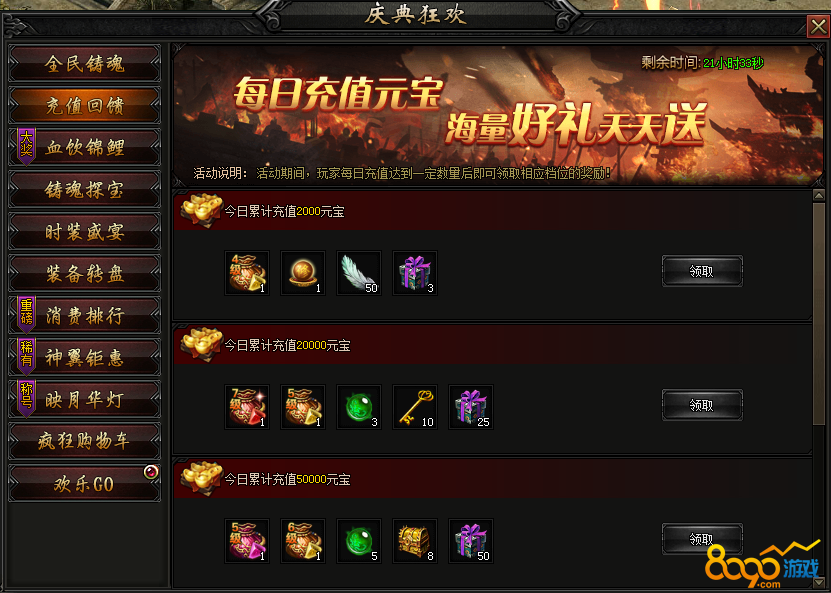
Task: Open the 全民铸魂 tab
Action: pos(84,64)
